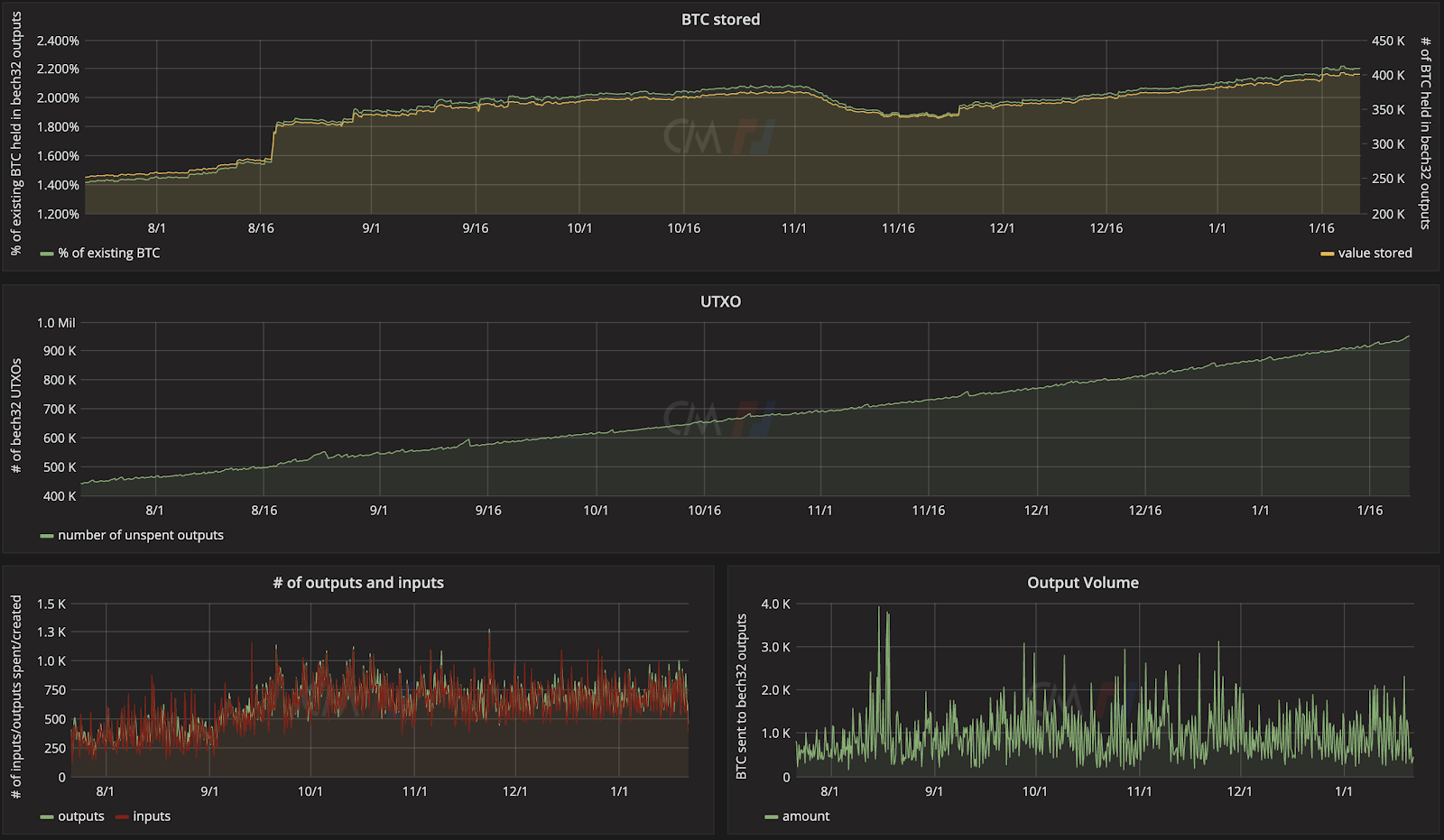Toggle the 'amount' legend series
This screenshot has width=1444, height=840.
[806, 817]
